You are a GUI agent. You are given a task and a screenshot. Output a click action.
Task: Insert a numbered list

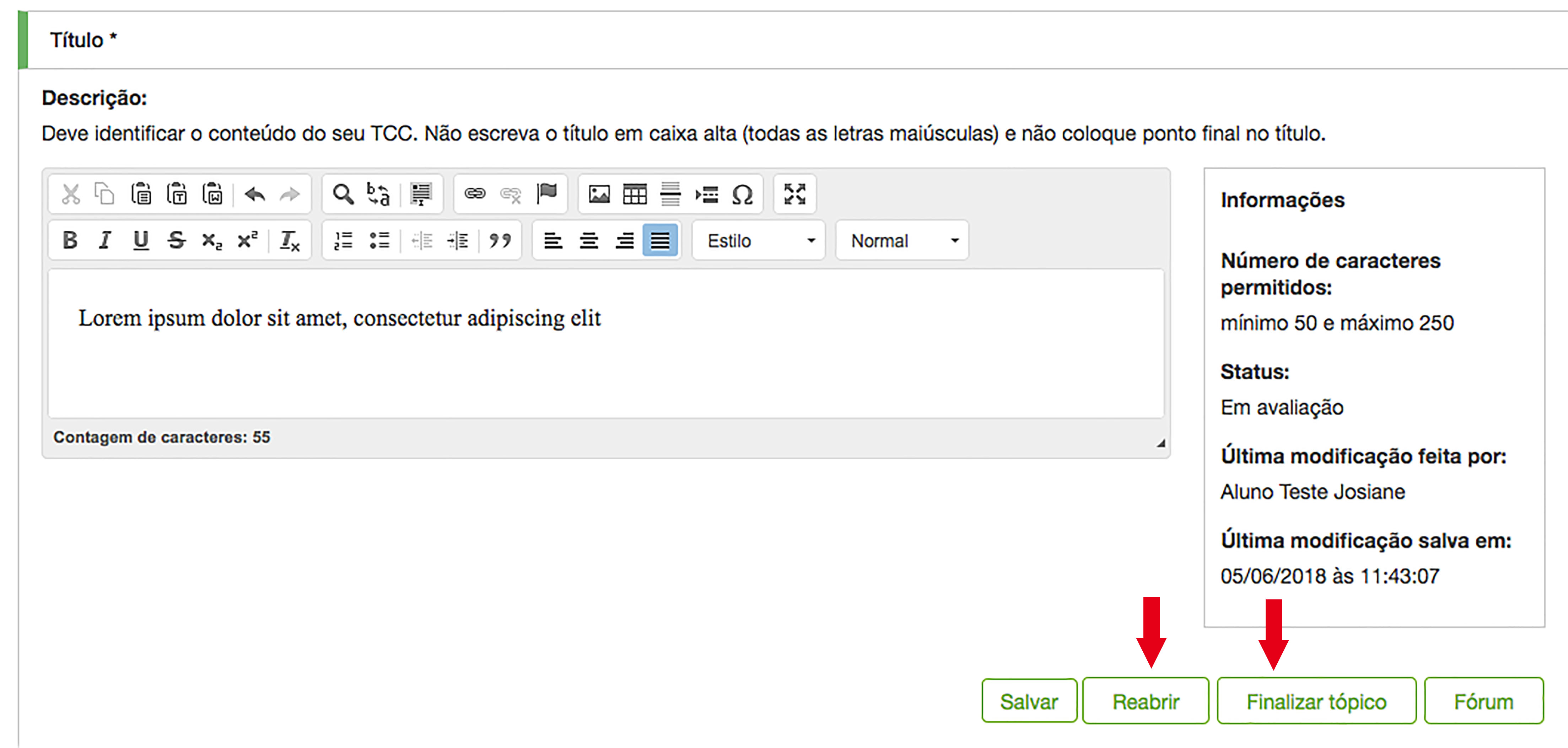(x=343, y=241)
